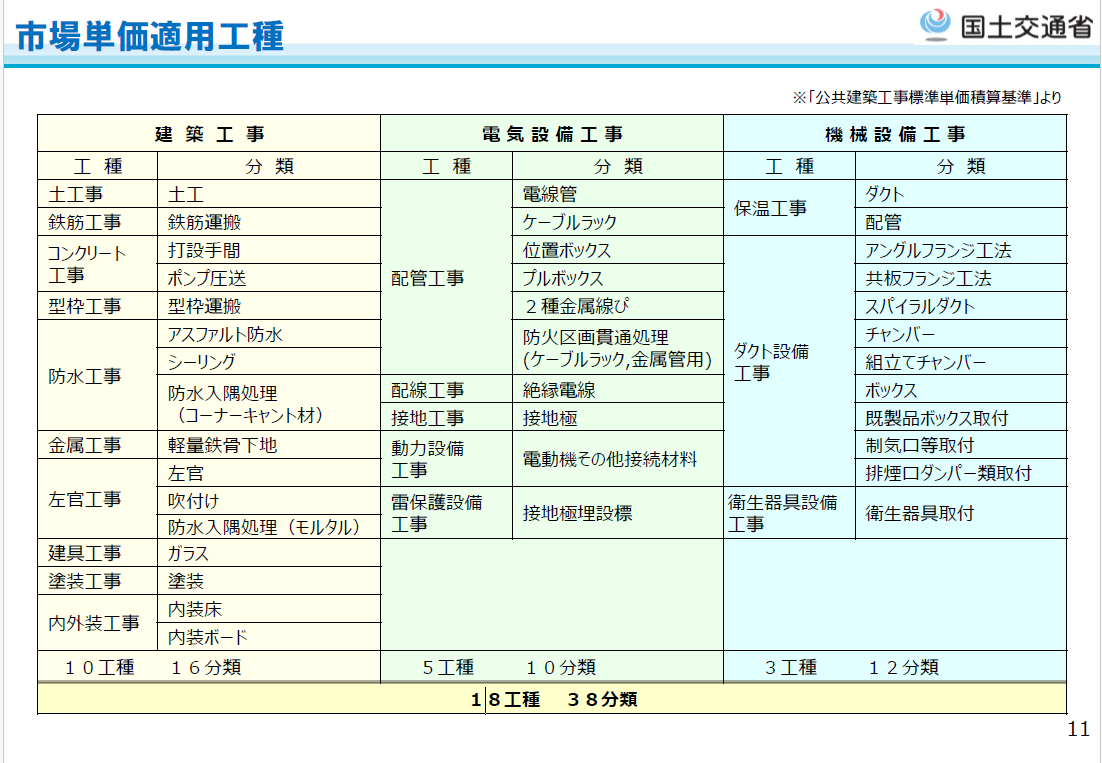The height and width of the screenshot is (763, 1102).
Task: Click the 鉄筋運搬 cell
Action: [269, 222]
